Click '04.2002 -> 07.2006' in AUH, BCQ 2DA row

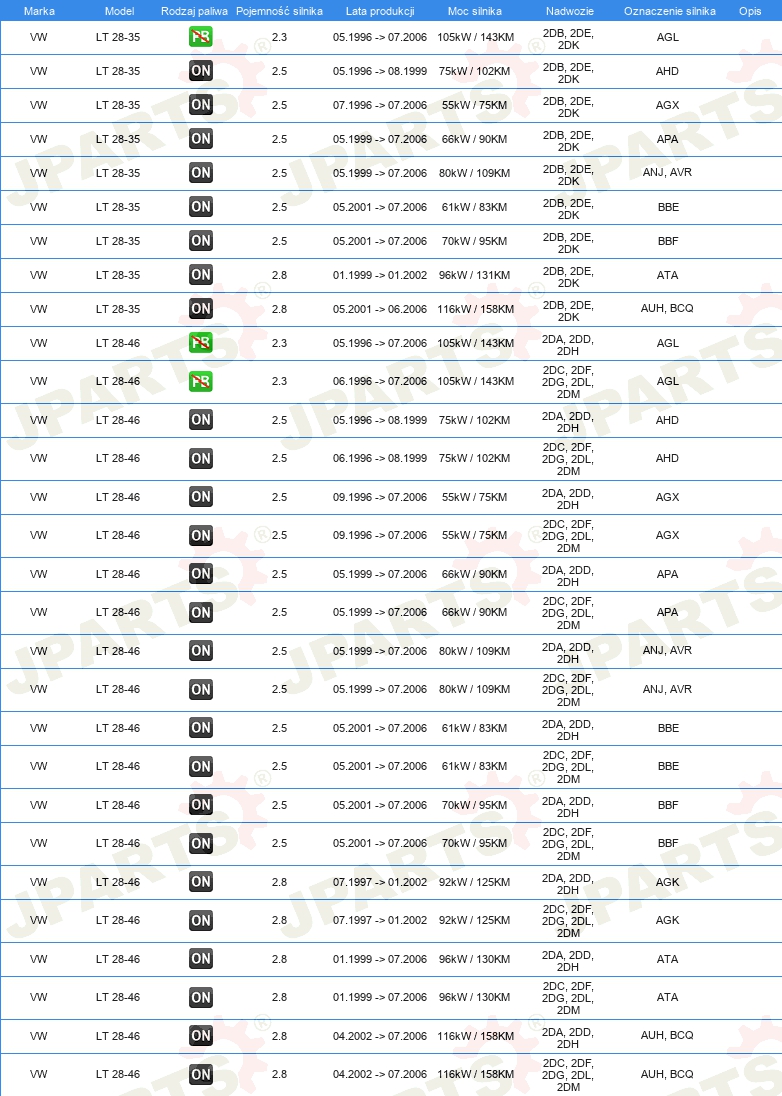[379, 1036]
